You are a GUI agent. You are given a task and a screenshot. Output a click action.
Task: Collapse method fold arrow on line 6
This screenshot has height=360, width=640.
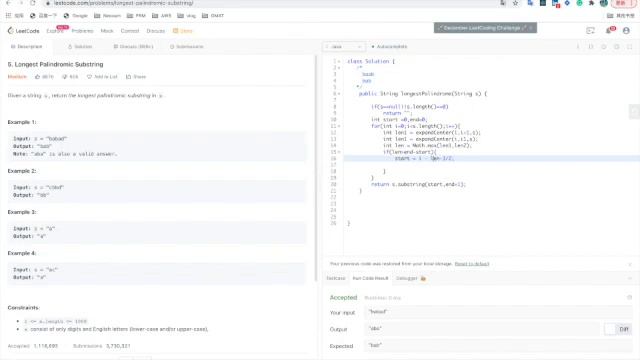click(x=339, y=94)
